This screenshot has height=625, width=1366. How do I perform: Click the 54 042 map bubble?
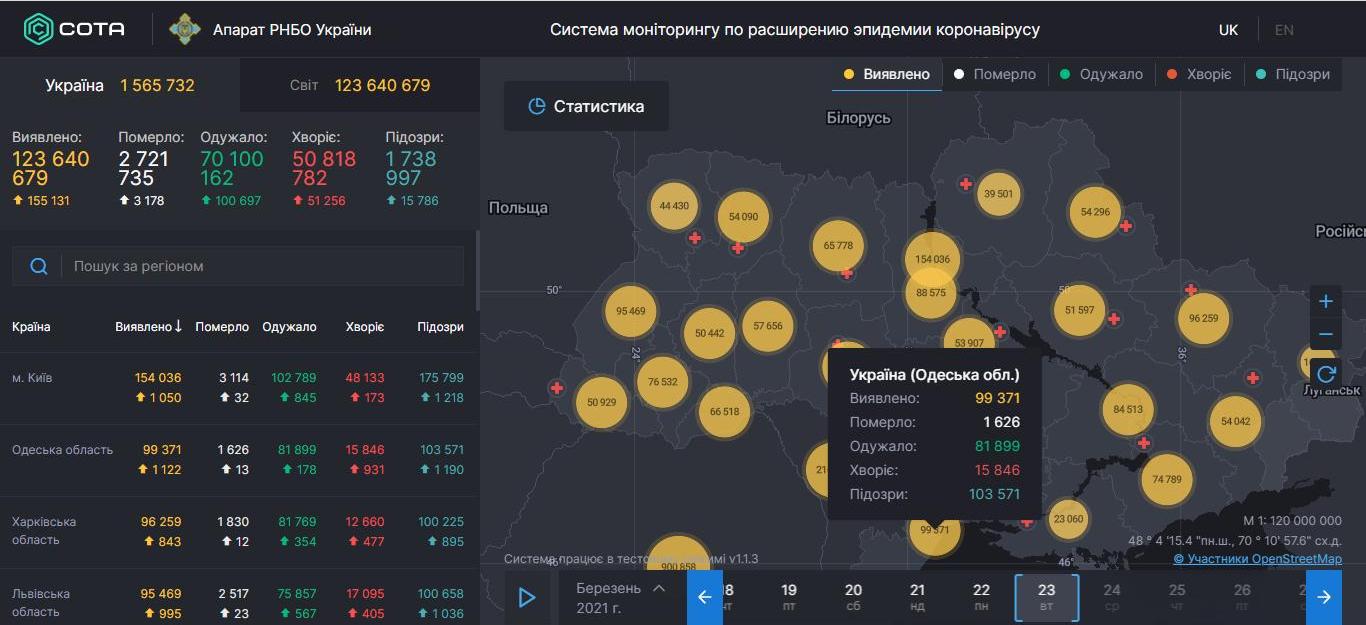(1236, 422)
